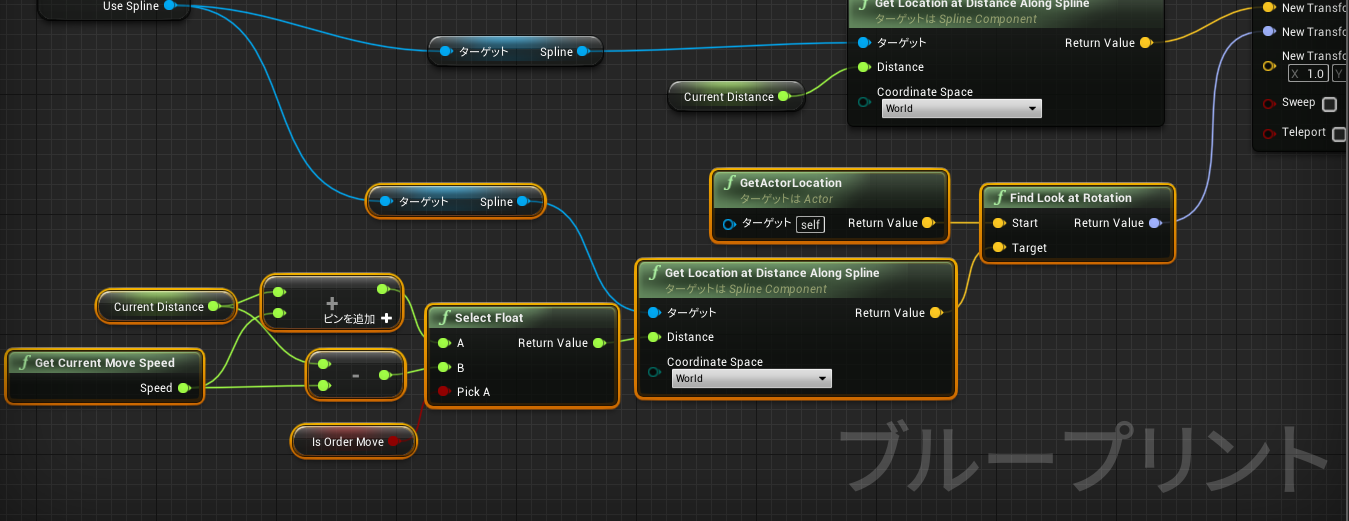The image size is (1349, 521).
Task: Select the Get Current Move Speed node title
Action: [x=105, y=363]
